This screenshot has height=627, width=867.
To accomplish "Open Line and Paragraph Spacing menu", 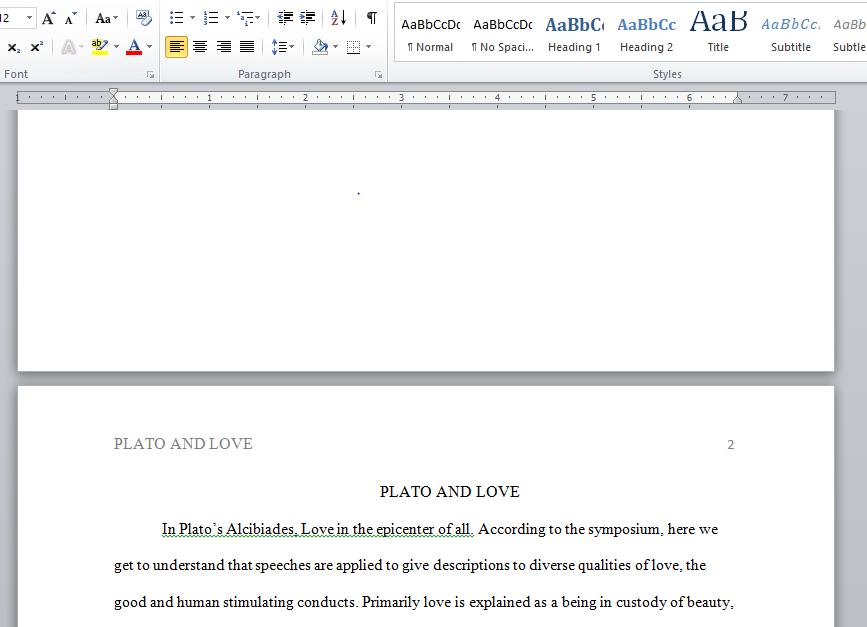I will click(x=282, y=47).
